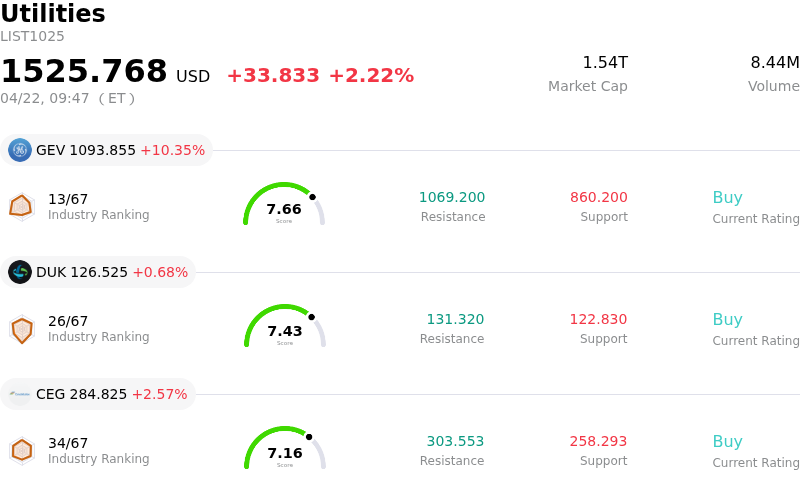The image size is (800, 488).
Task: Click the radar icon beside 13/67 ranking
Action: tap(21, 206)
